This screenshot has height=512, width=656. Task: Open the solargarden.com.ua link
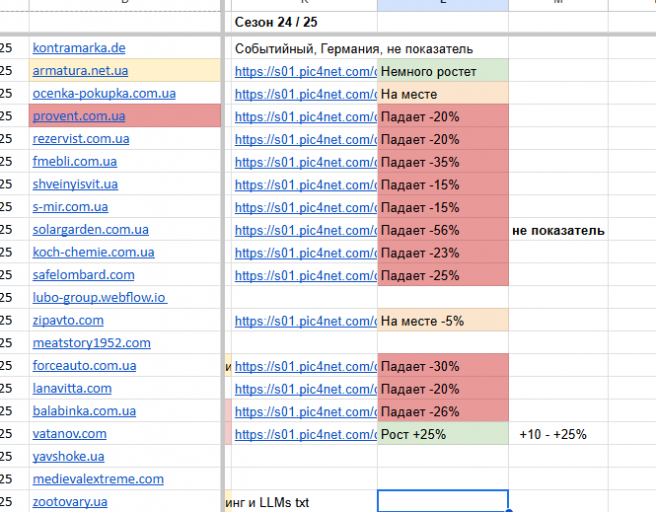91,229
